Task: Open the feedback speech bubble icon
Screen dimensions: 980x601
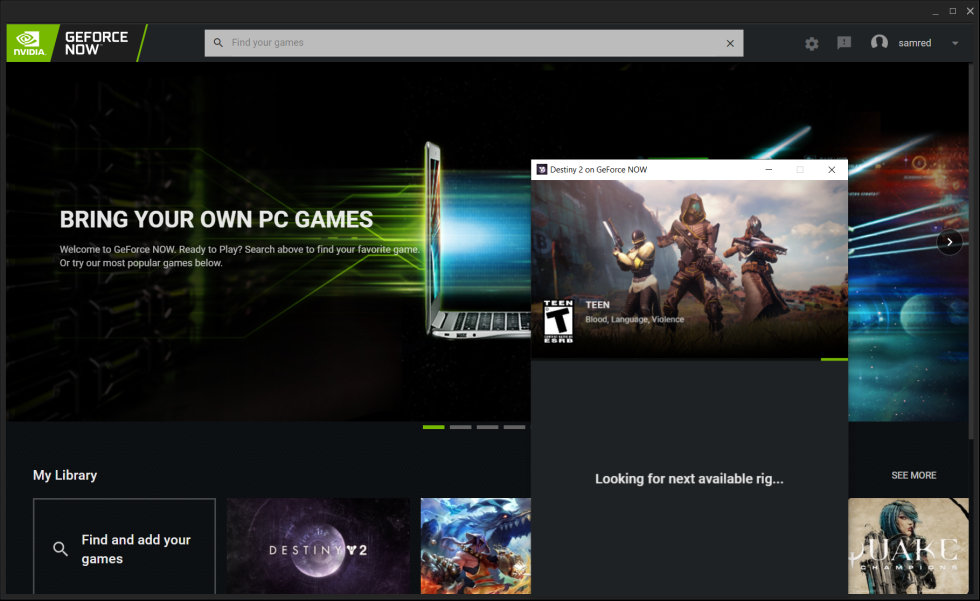Action: [844, 42]
